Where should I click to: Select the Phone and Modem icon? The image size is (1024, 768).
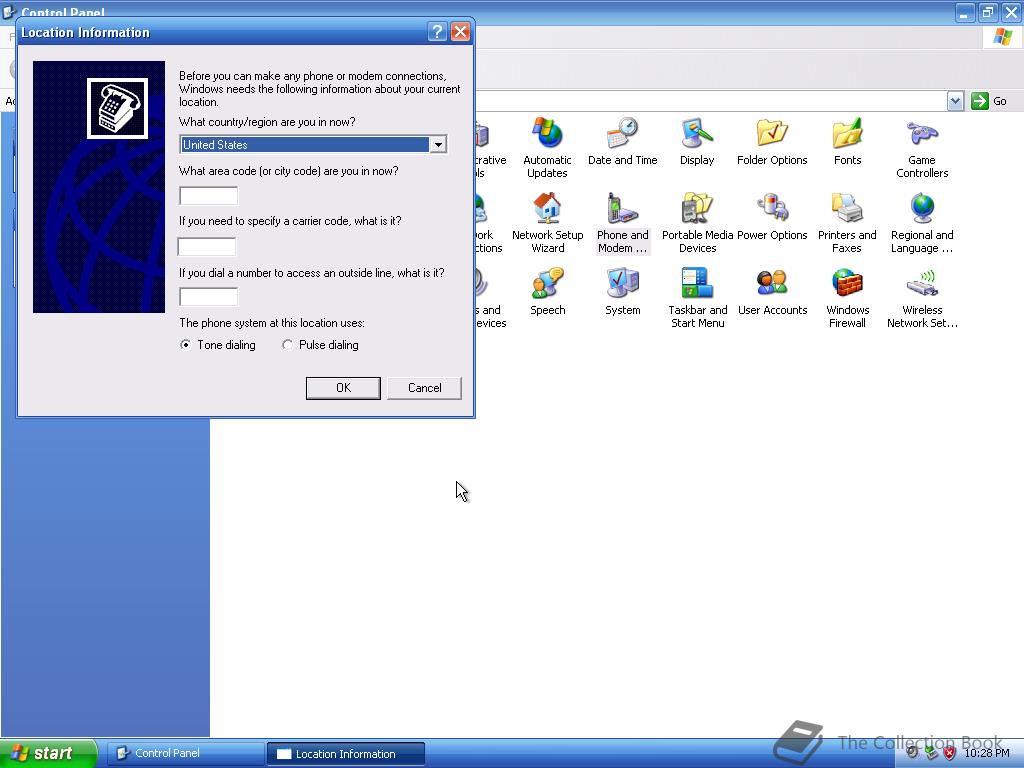(x=622, y=208)
